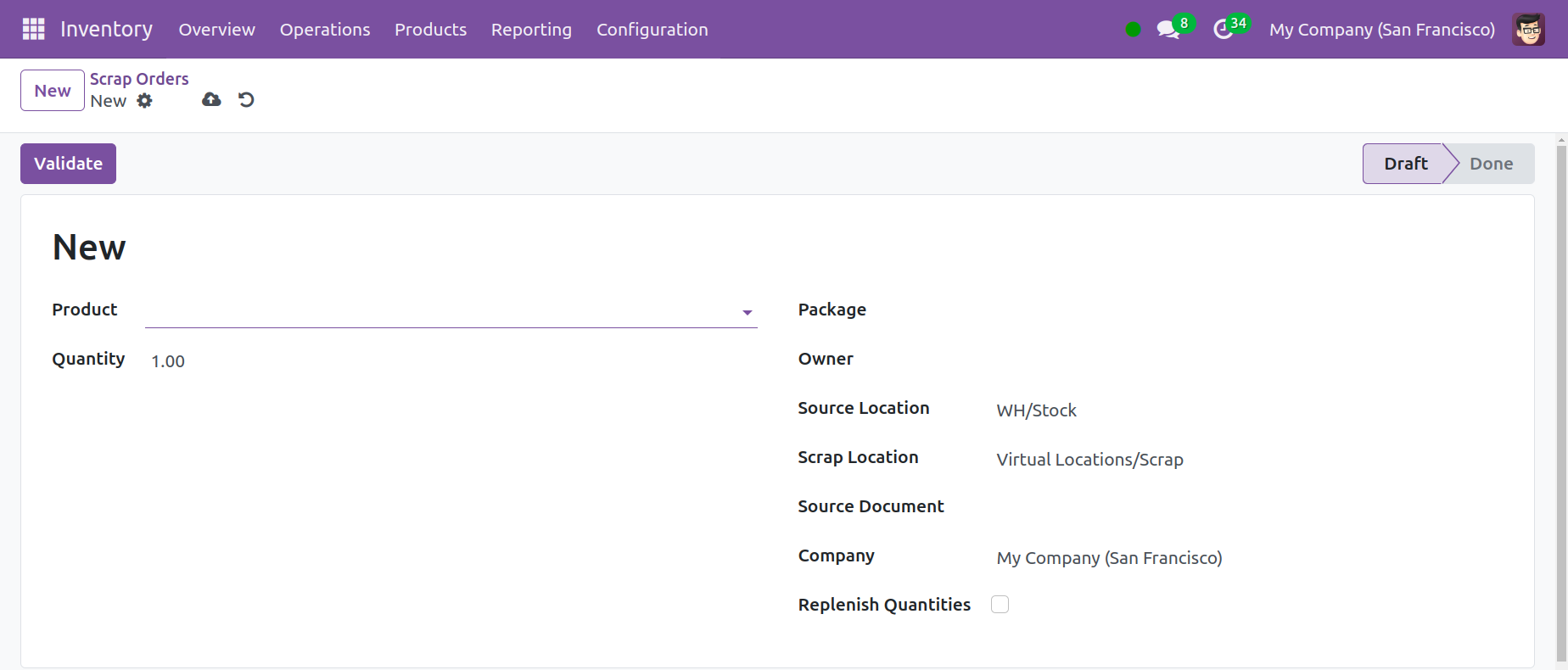Image resolution: width=1568 pixels, height=670 pixels.
Task: Open the messages conversations icon
Action: [x=1168, y=30]
